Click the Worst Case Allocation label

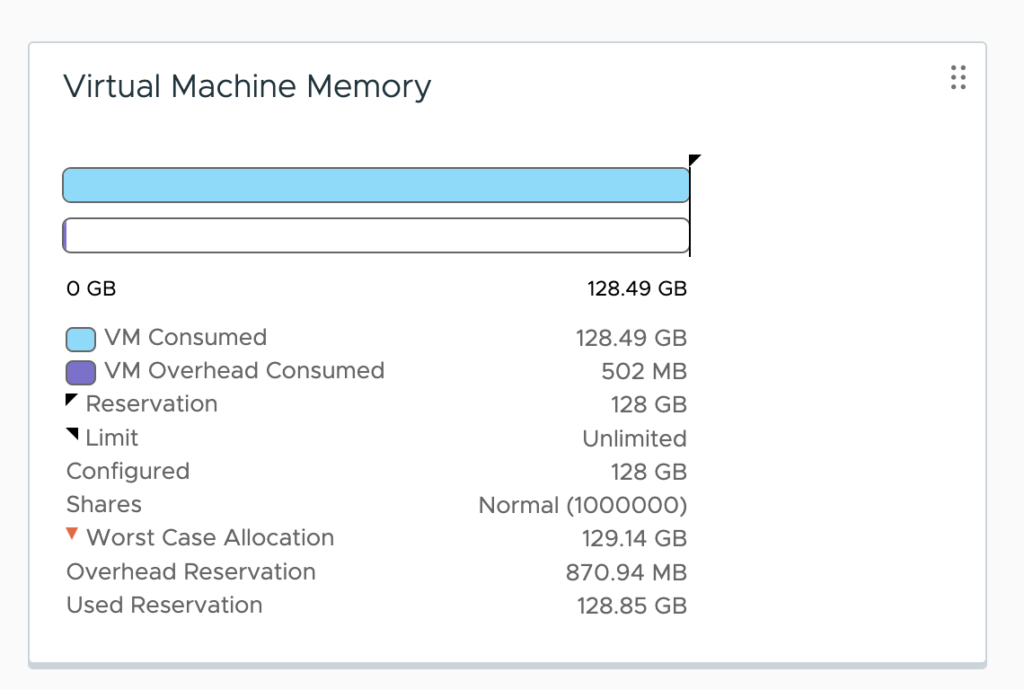click(x=210, y=538)
